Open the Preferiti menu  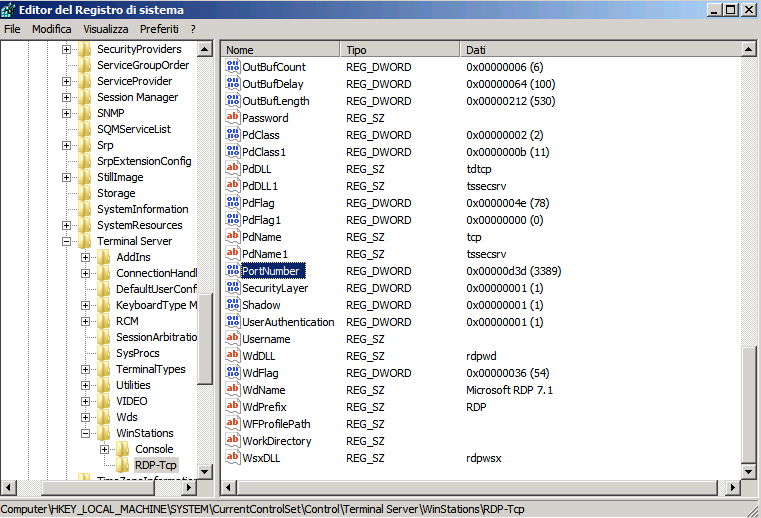(159, 29)
